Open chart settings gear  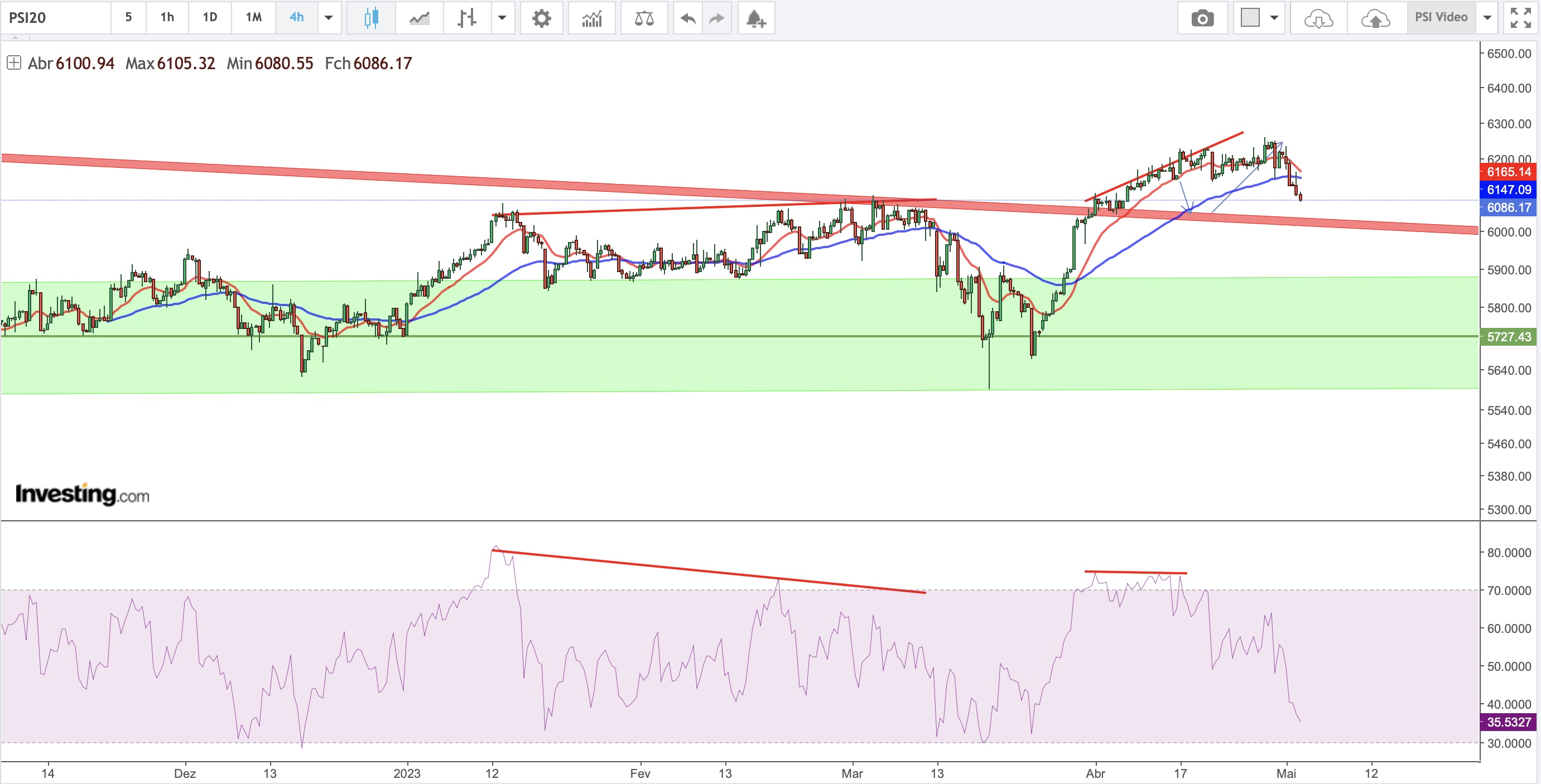pos(541,18)
